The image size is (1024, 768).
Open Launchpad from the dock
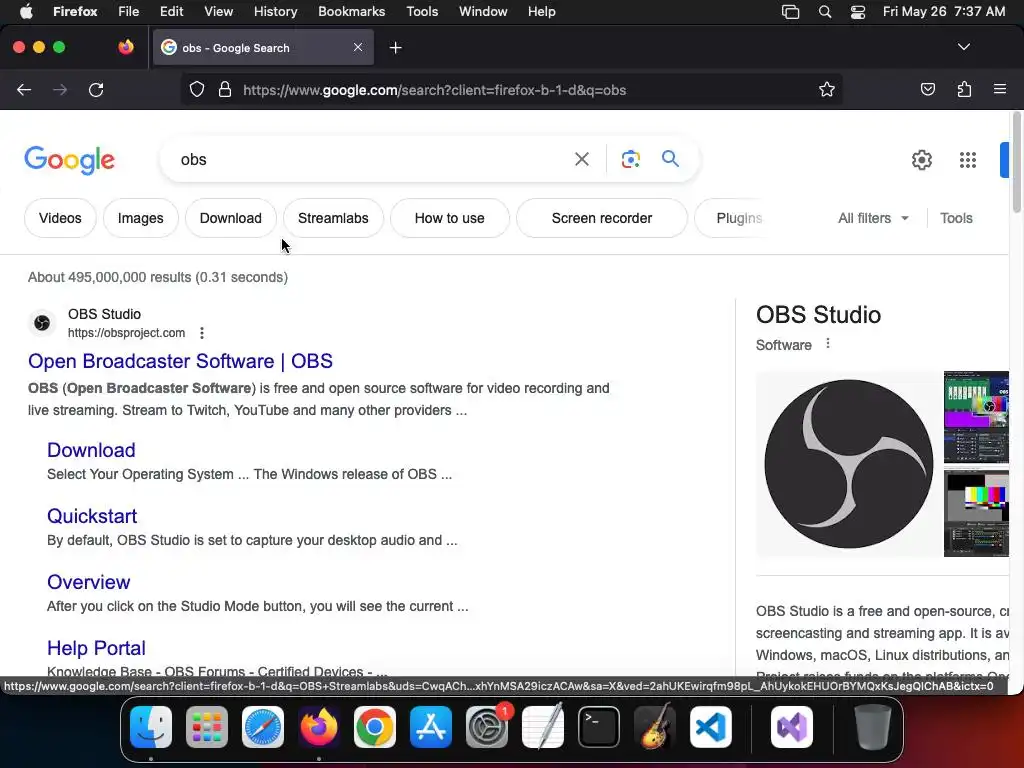[x=207, y=727]
